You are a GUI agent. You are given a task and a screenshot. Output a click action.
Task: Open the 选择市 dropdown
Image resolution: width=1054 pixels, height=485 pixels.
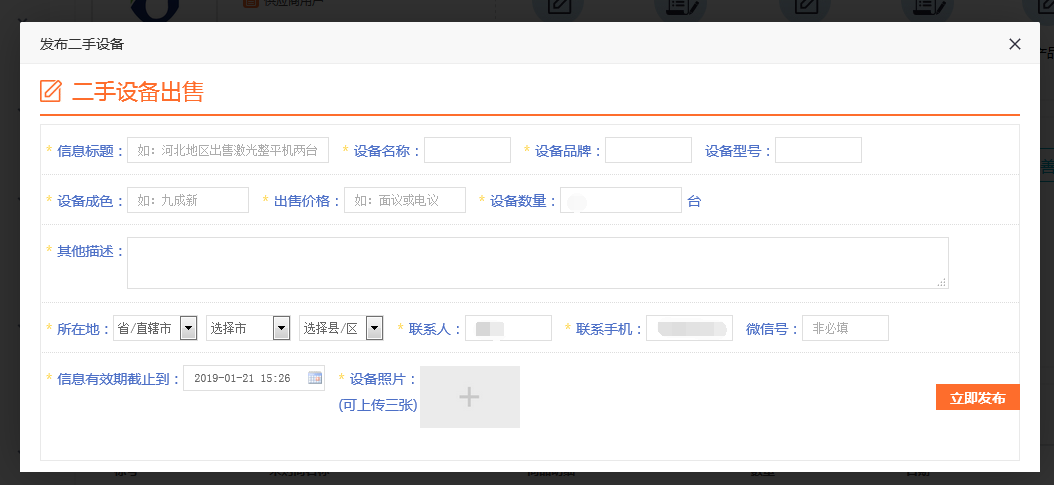pos(248,328)
